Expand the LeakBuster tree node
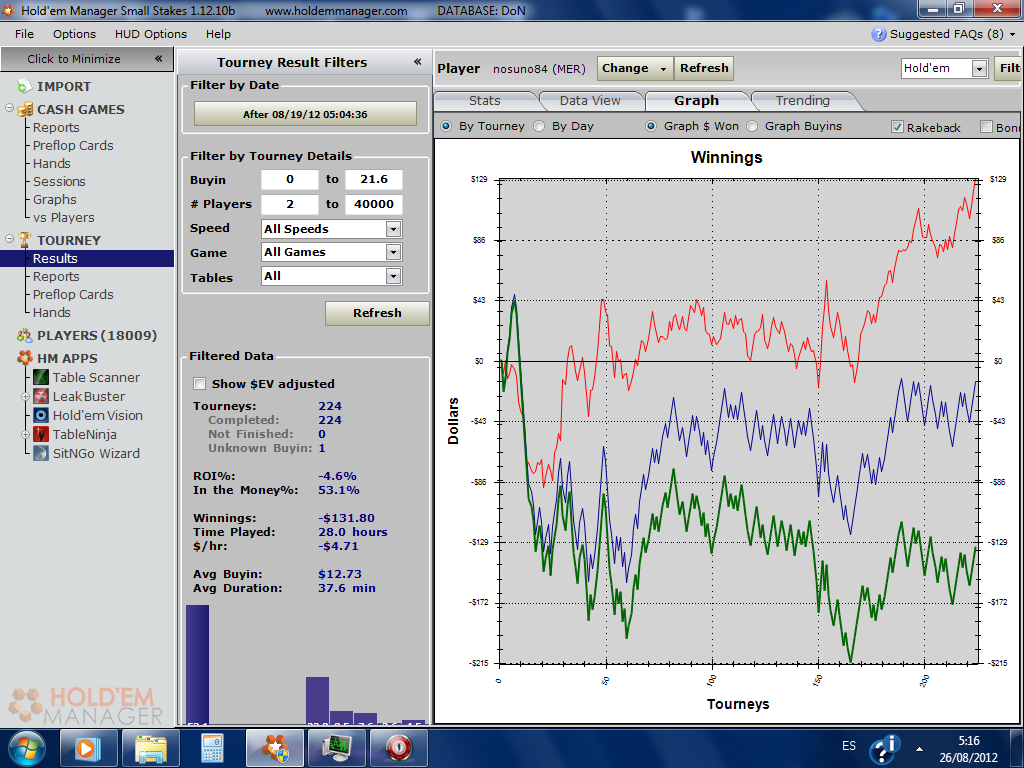 25,396
